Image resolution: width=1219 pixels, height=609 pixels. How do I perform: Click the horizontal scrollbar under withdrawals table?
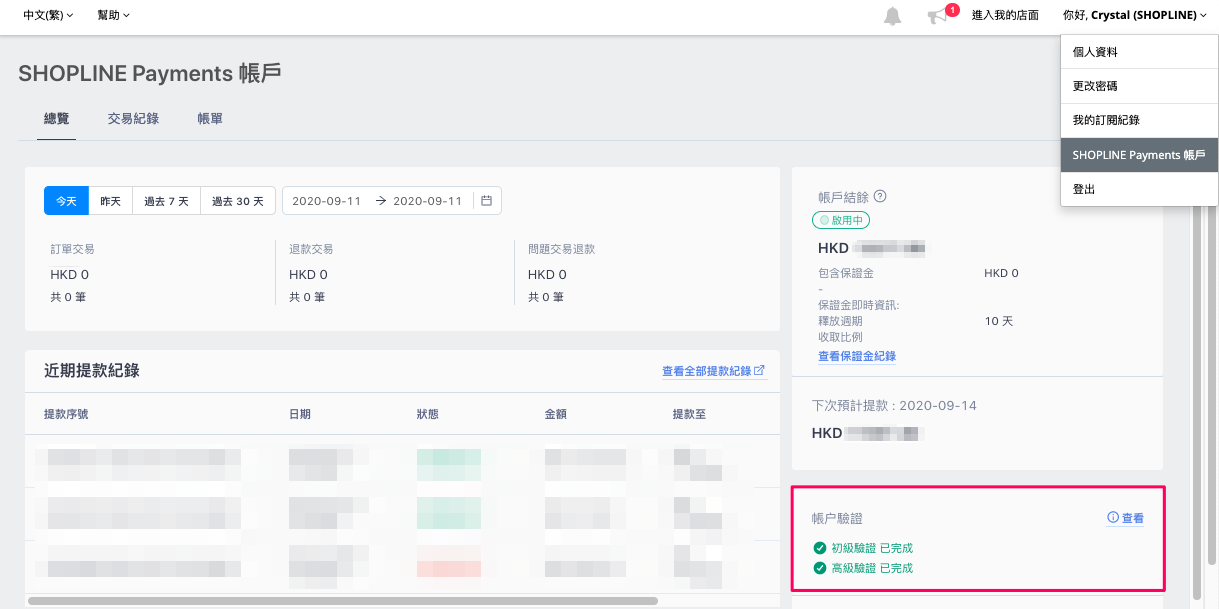coord(343,601)
